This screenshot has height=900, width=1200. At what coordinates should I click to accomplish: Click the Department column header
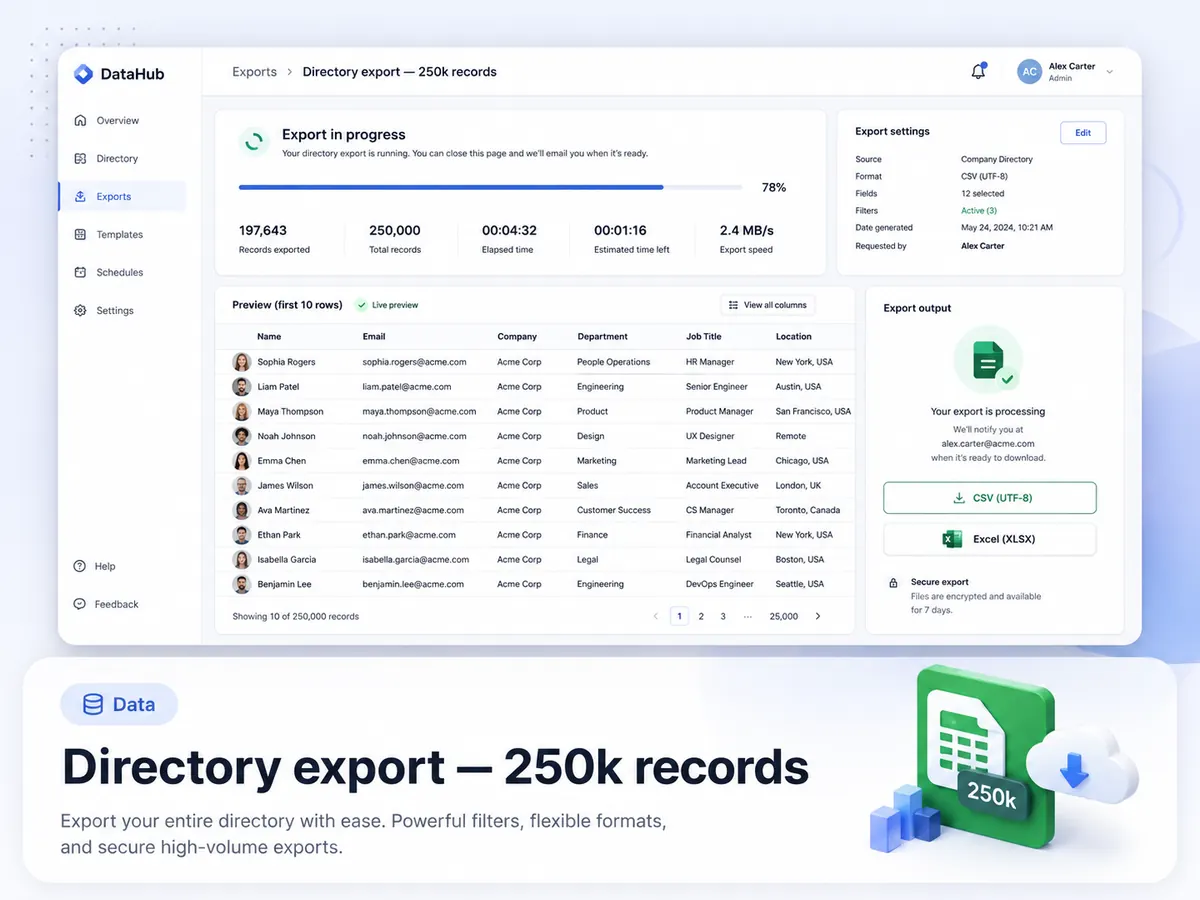point(602,337)
